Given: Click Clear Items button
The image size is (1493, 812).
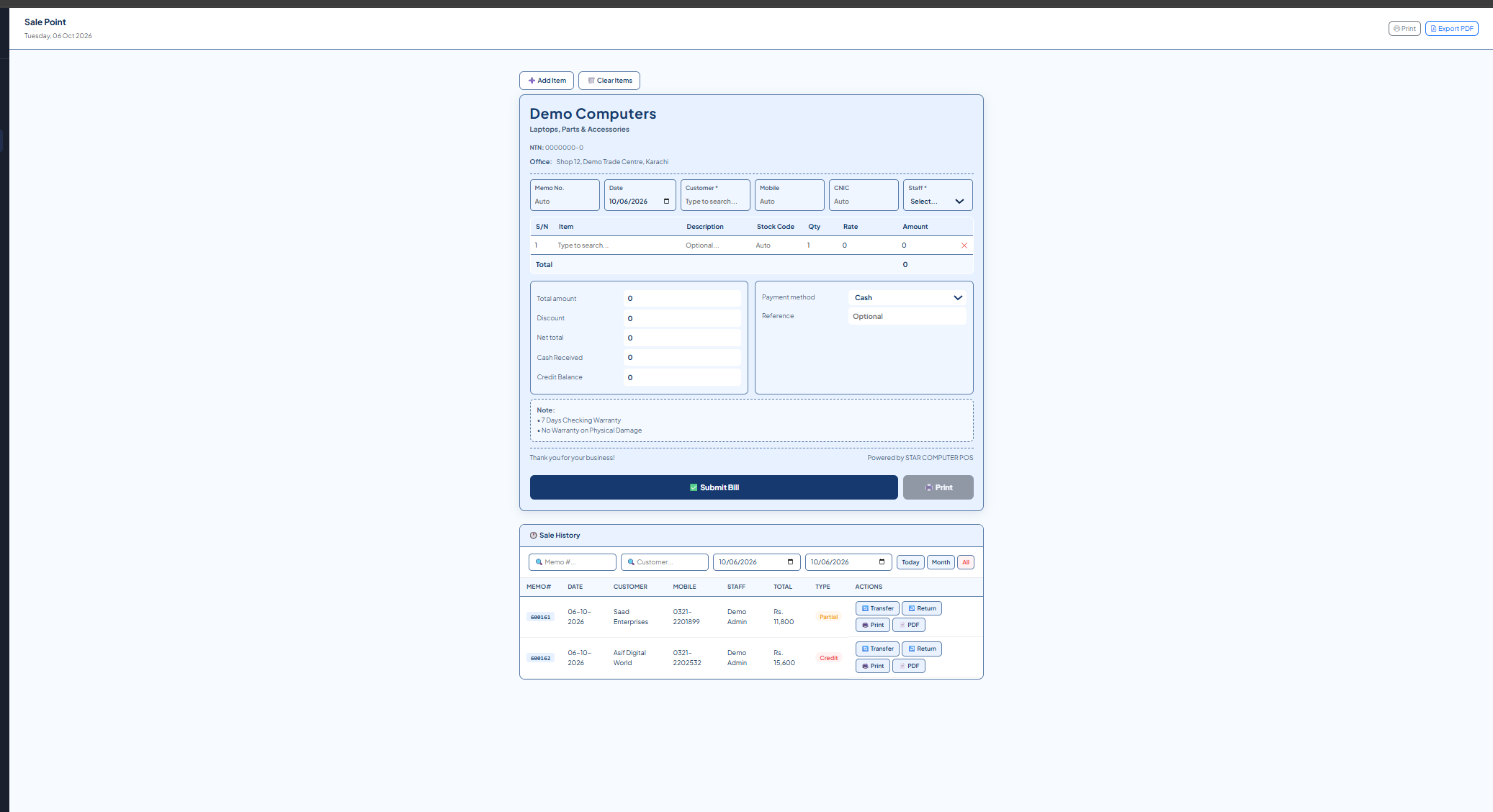Looking at the screenshot, I should pos(609,81).
